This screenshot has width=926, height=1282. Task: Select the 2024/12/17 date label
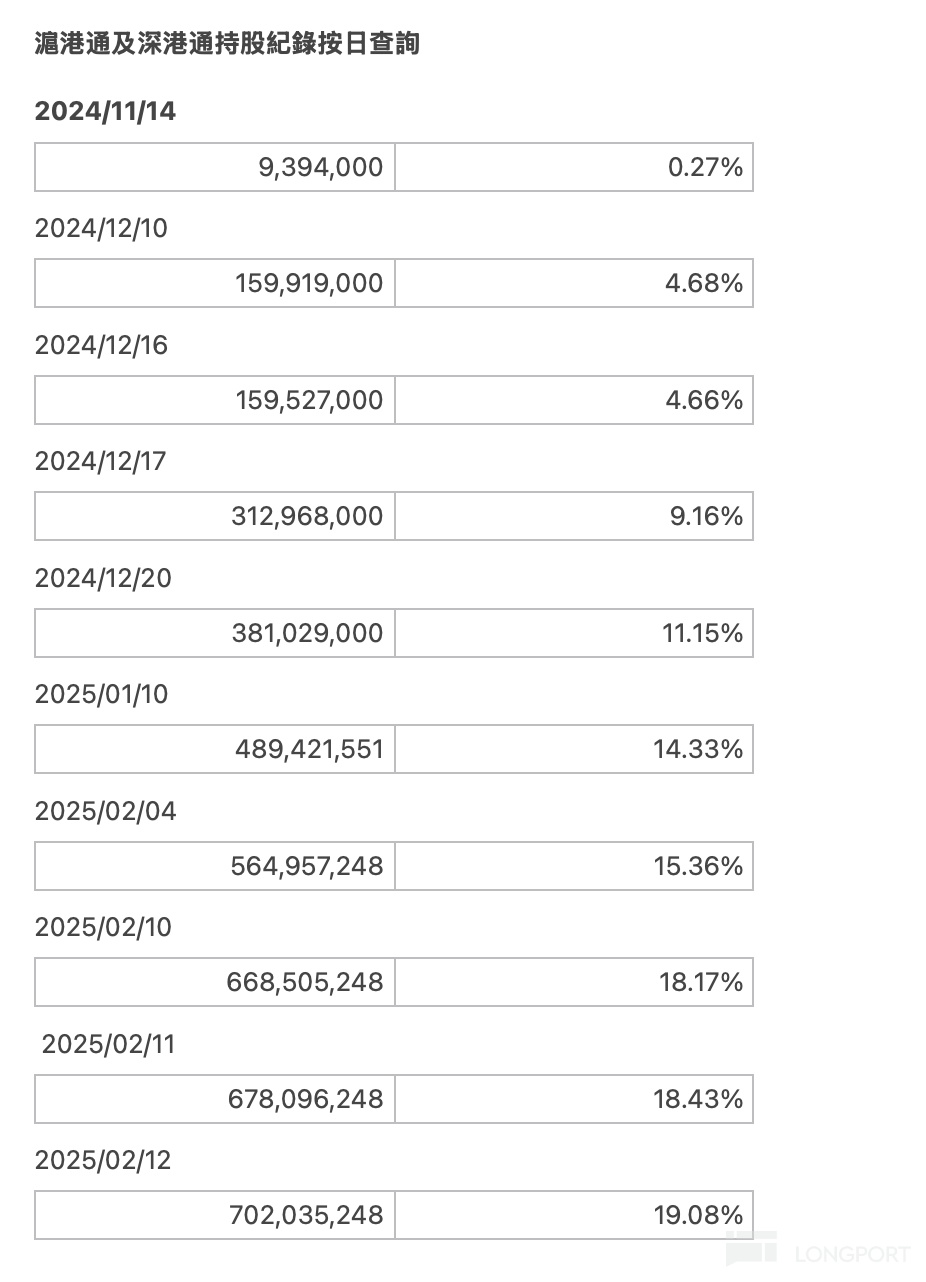click(101, 461)
